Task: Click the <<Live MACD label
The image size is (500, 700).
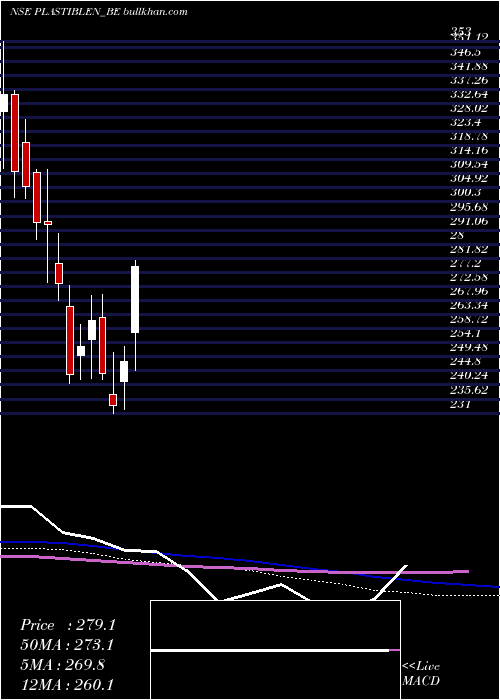Action: 421,674
